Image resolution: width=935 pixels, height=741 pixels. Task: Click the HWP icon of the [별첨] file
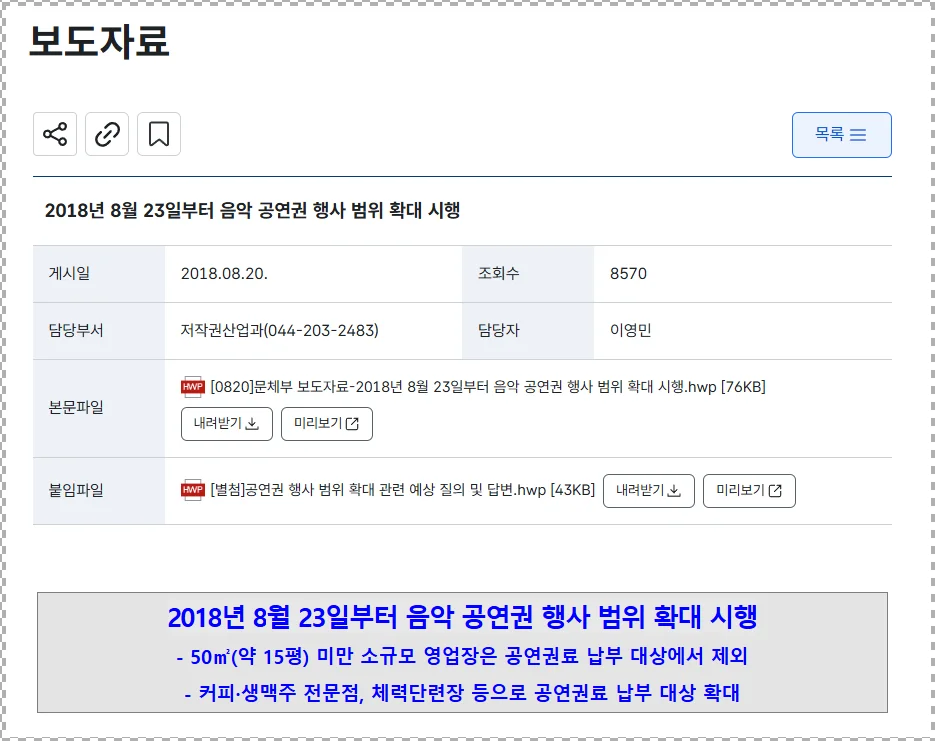[193, 490]
